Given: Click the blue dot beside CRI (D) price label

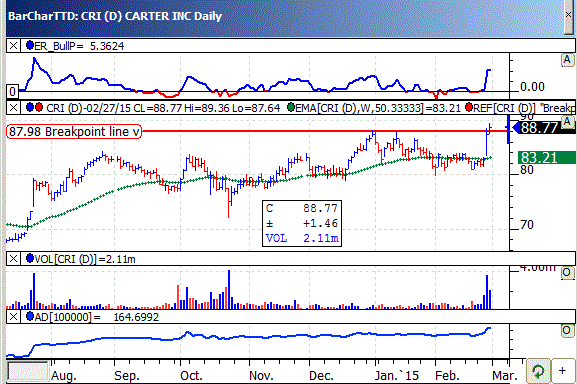Looking at the screenshot, I should coord(30,108).
